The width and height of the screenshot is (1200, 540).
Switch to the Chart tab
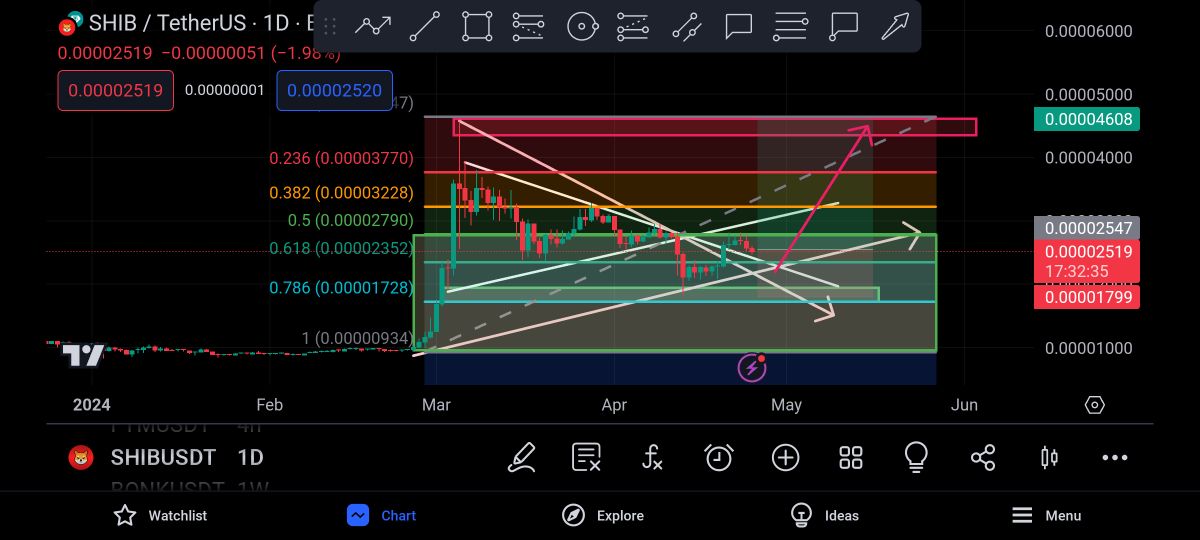382,515
